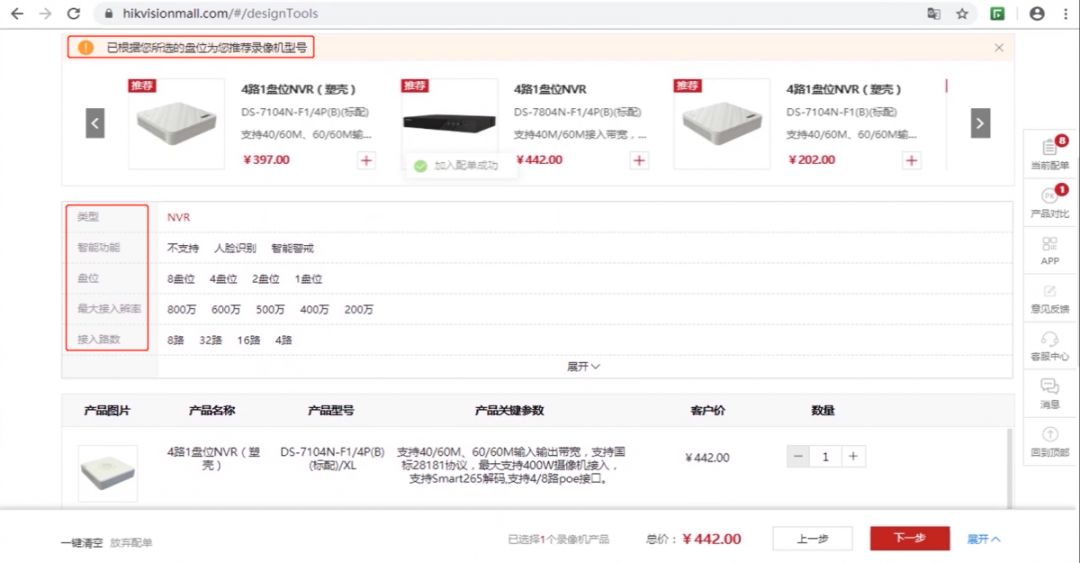The height and width of the screenshot is (563, 1080).
Task: Open the product comparison sidebar icon
Action: tap(1050, 201)
